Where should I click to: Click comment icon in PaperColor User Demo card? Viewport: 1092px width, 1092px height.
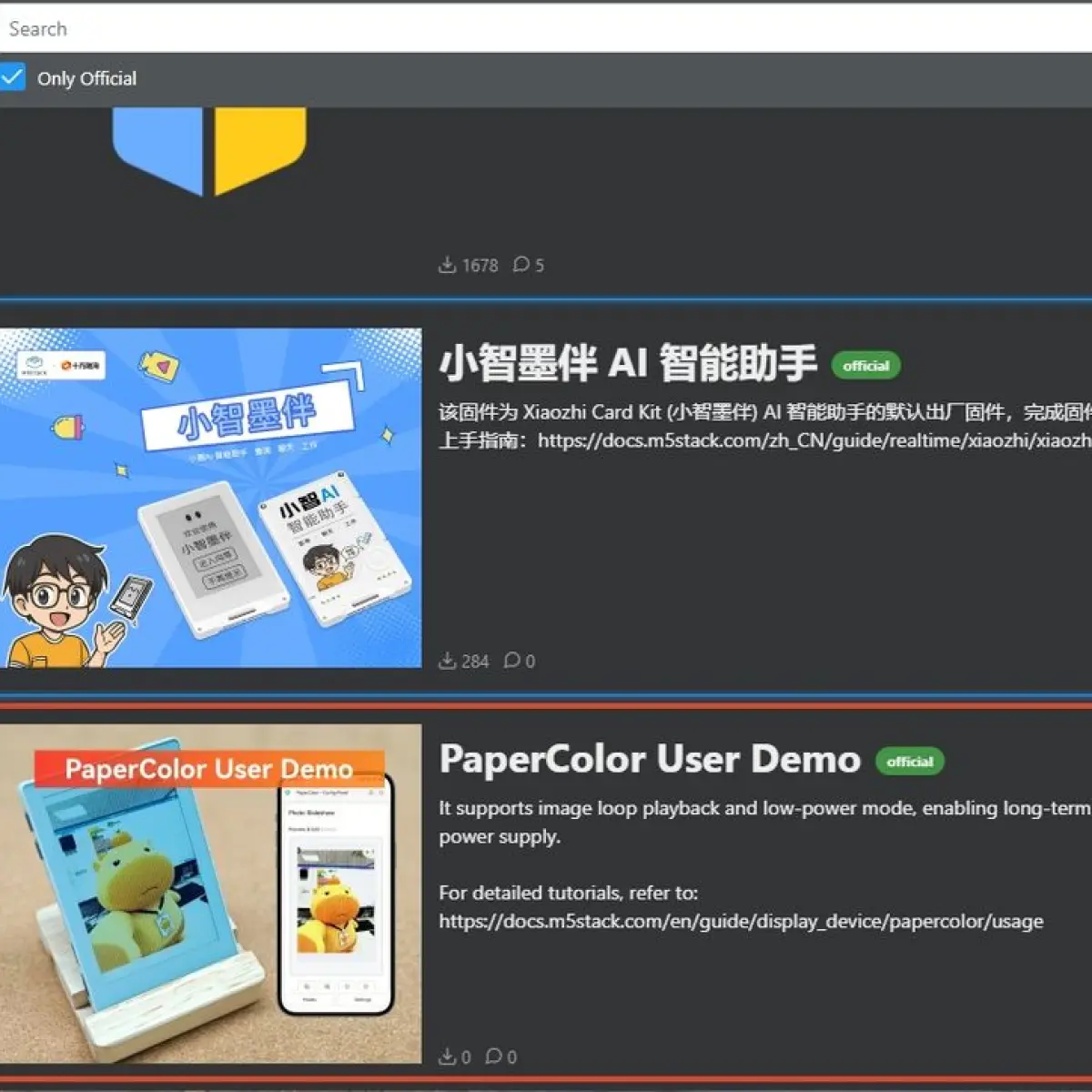[x=494, y=1056]
